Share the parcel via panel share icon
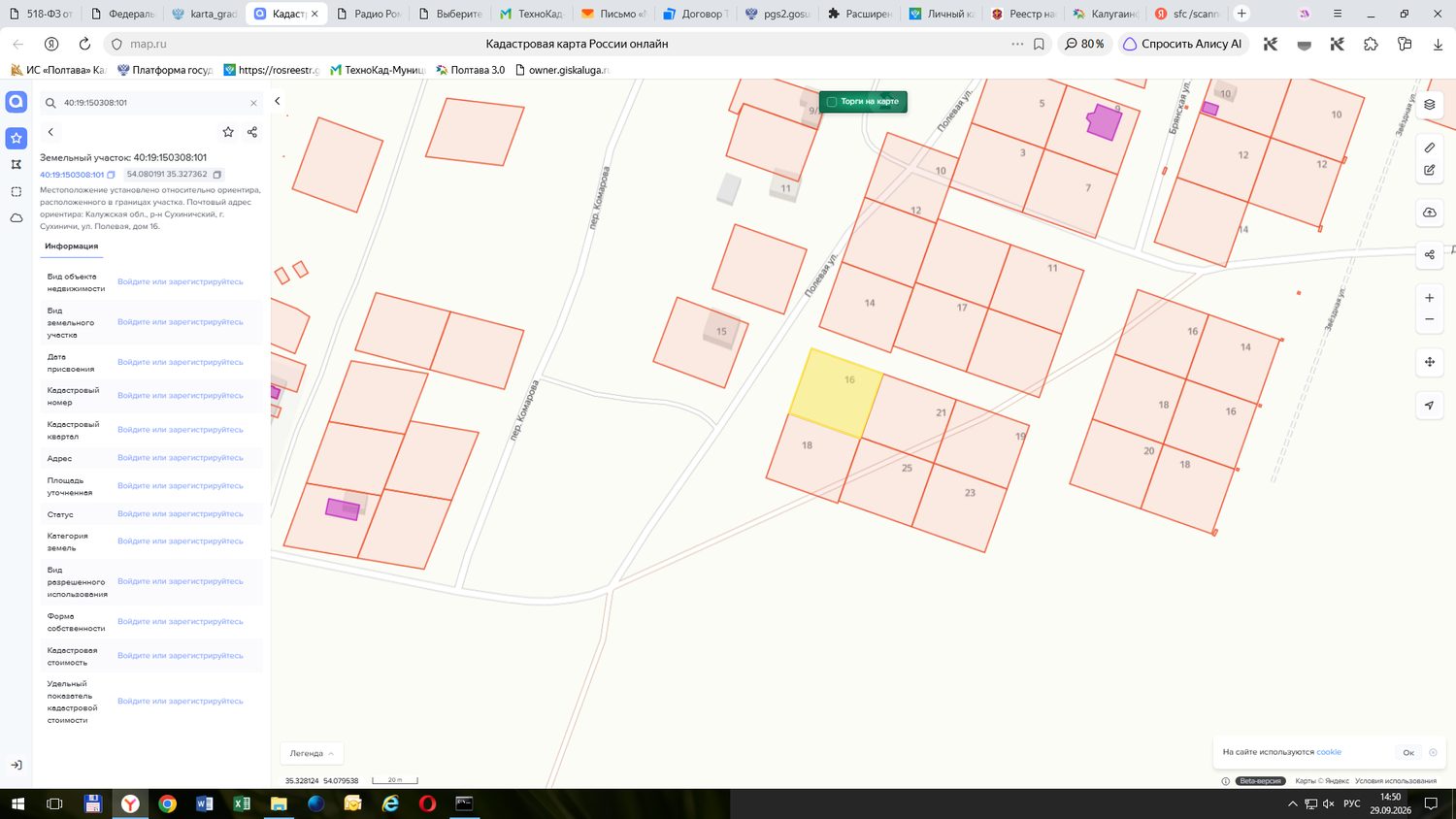This screenshot has height=819, width=1456. (252, 132)
